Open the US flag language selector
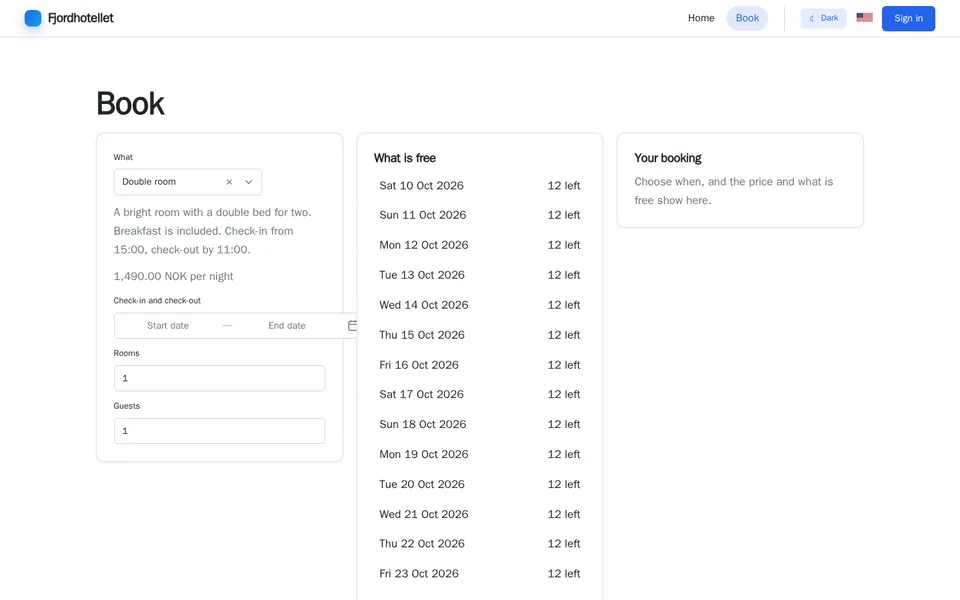Image resolution: width=960 pixels, height=600 pixels. 864,18
